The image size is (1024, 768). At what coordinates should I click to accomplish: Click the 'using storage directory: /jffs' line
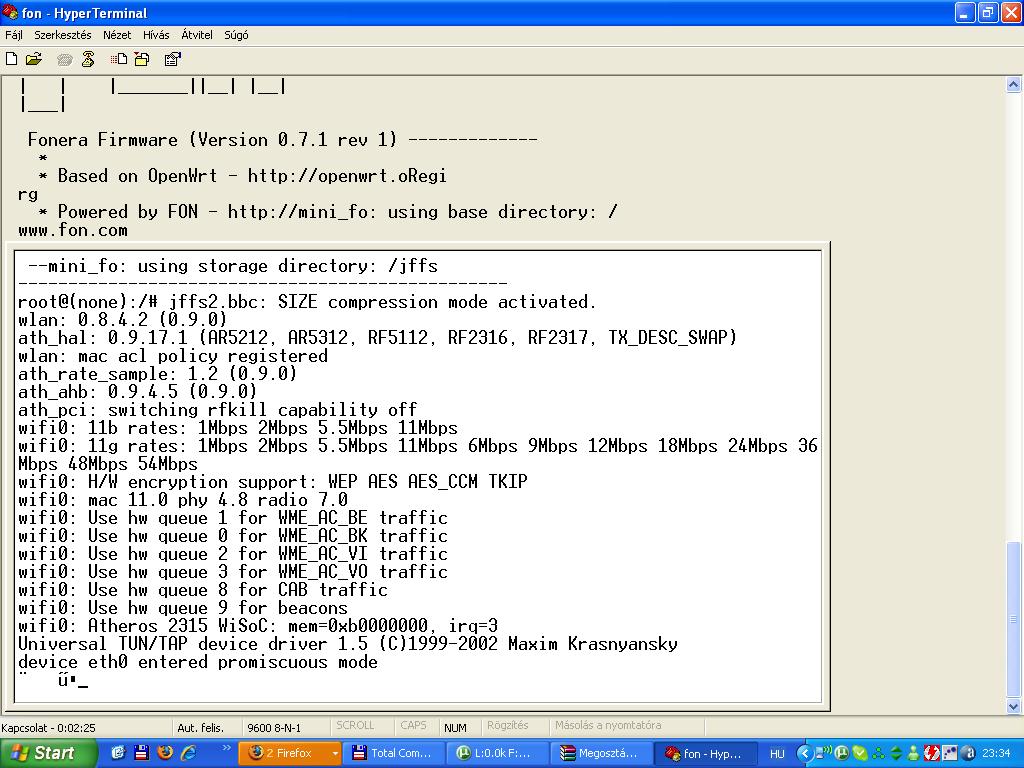point(233,266)
